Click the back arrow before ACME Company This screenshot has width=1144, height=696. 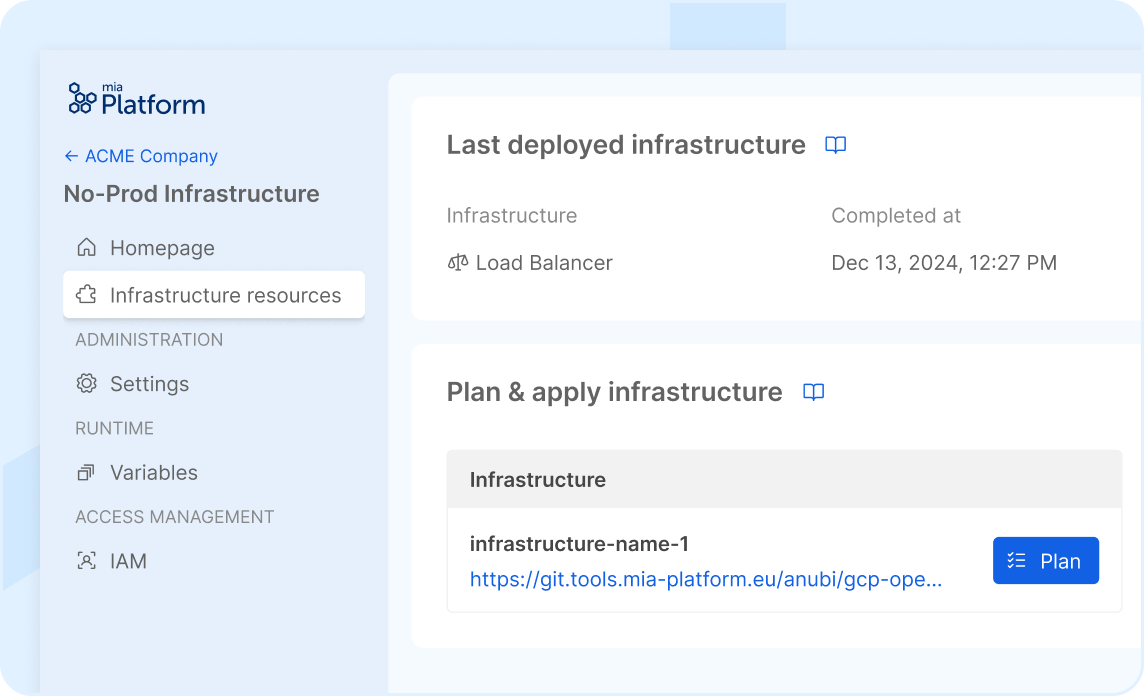click(x=70, y=156)
